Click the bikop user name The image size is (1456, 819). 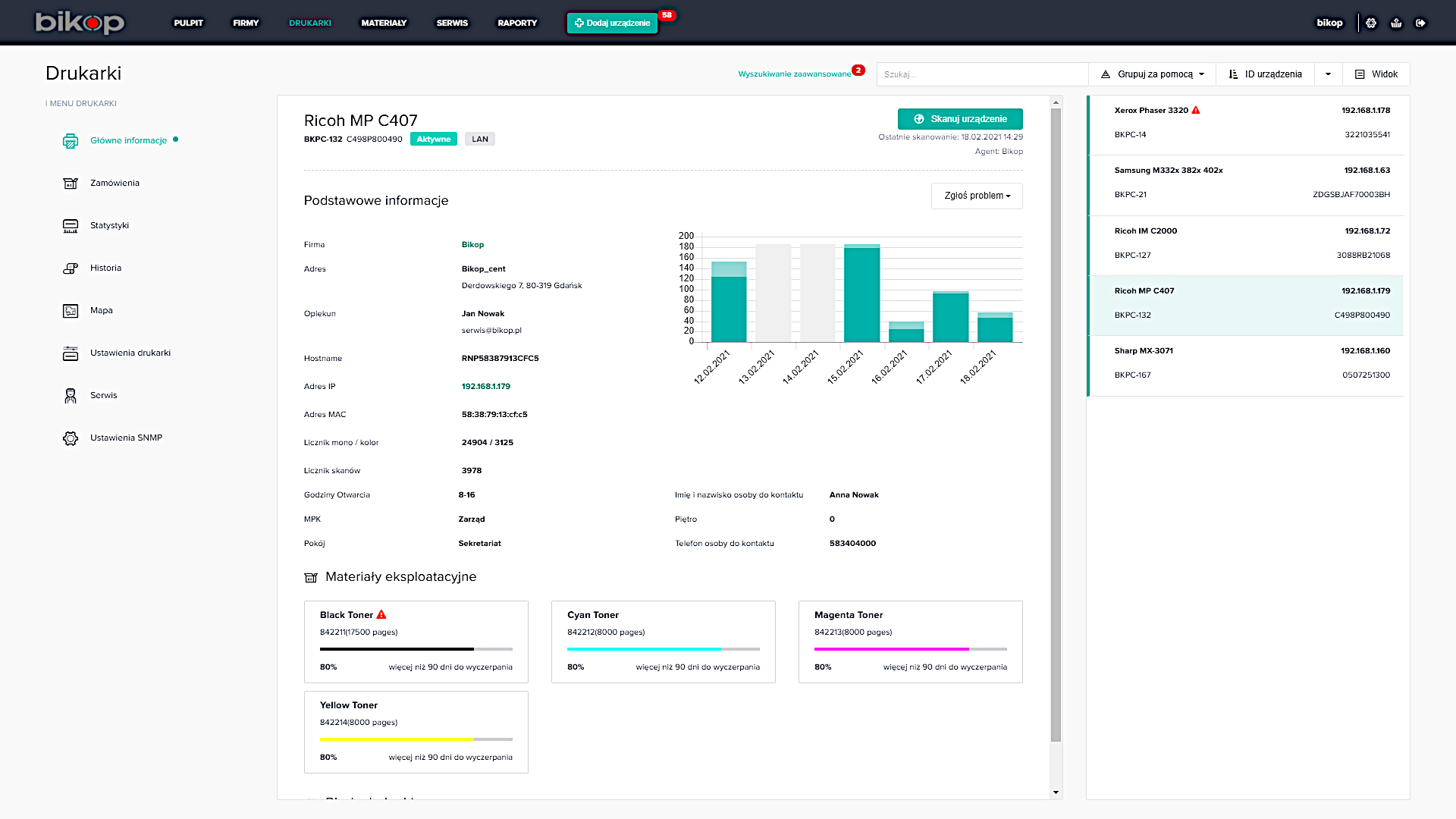tap(1329, 23)
